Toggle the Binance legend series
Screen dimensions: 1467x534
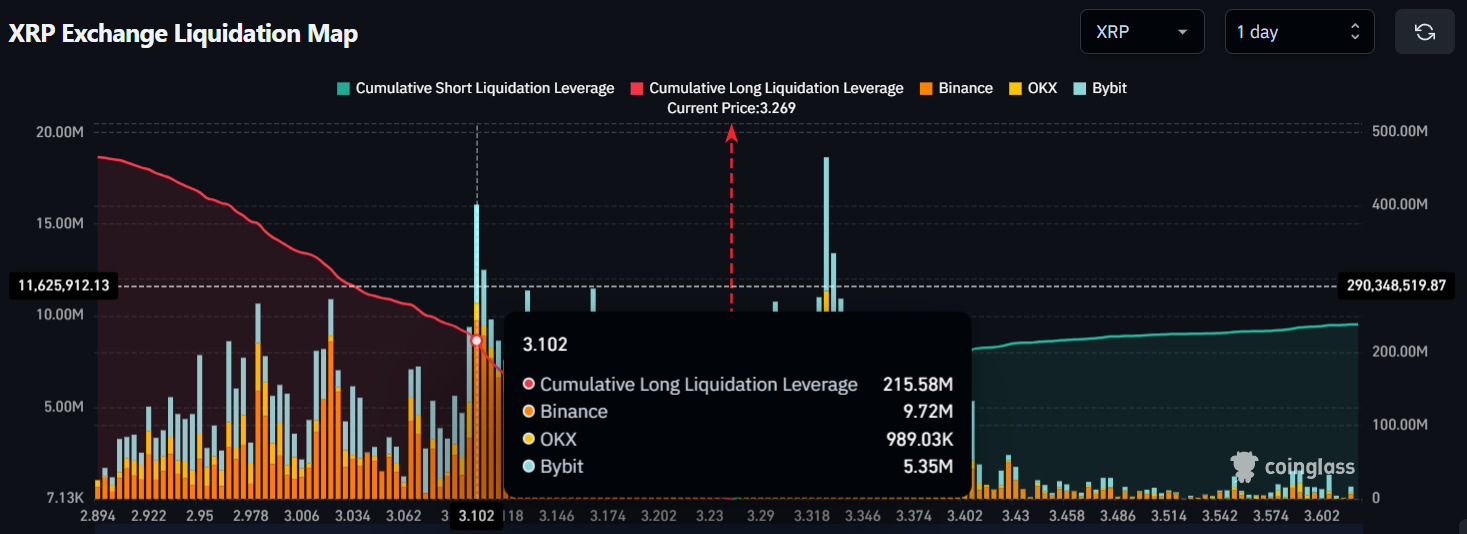[x=955, y=88]
